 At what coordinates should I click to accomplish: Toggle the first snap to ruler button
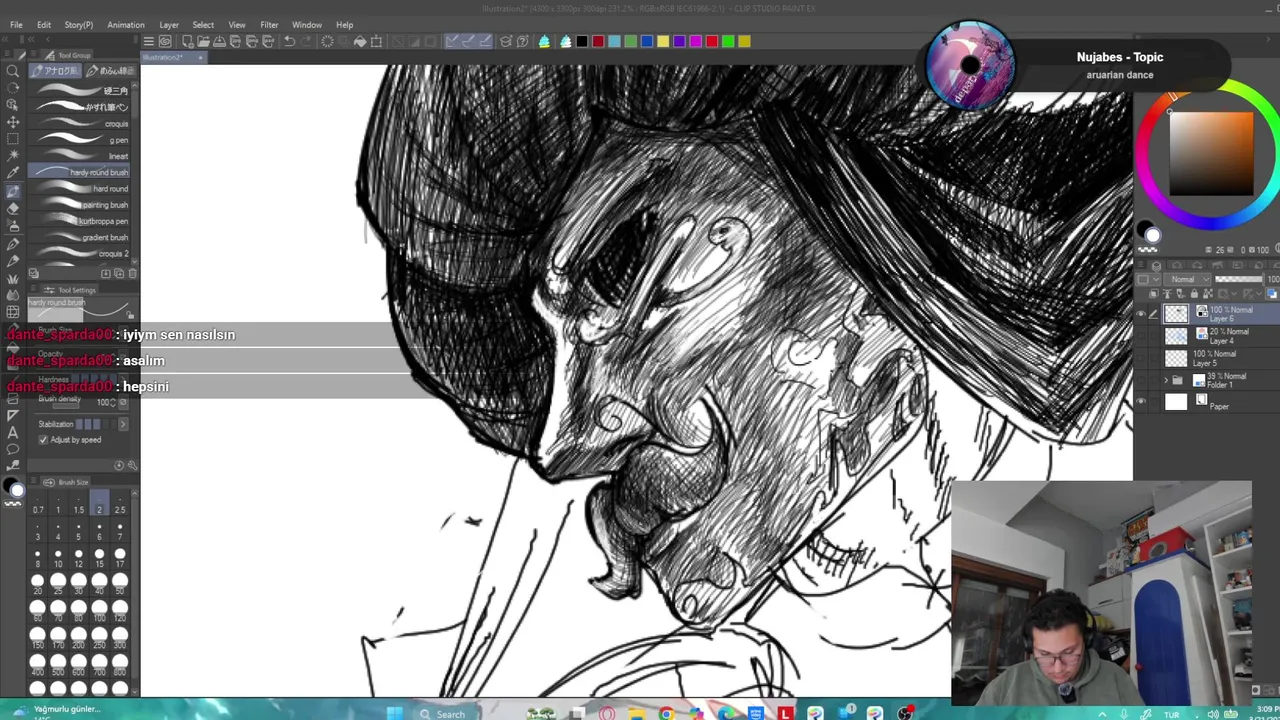(452, 41)
